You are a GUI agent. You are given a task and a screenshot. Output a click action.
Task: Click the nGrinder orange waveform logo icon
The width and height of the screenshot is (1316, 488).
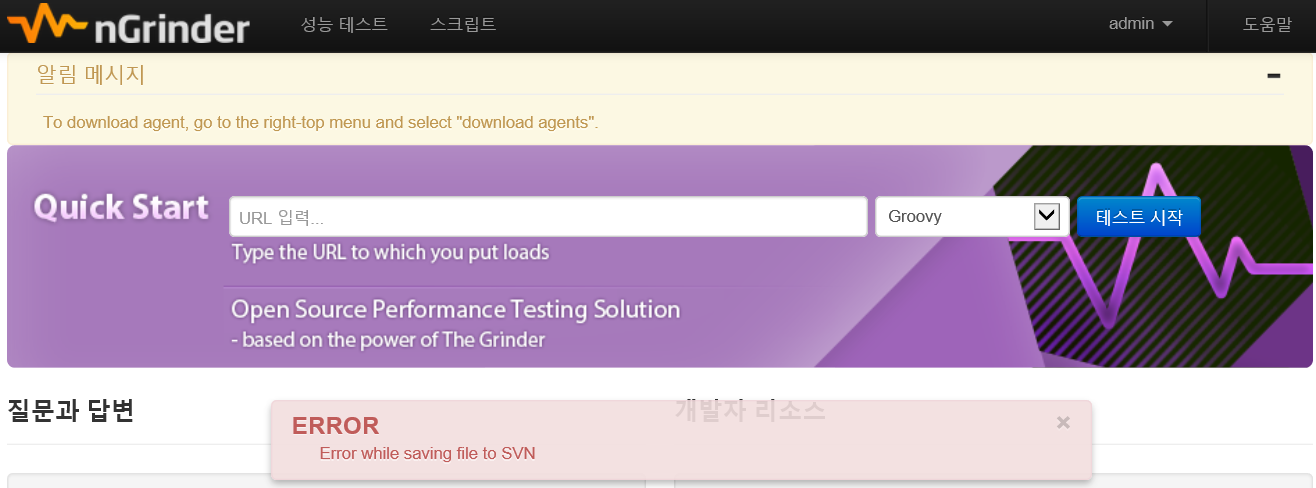(47, 24)
